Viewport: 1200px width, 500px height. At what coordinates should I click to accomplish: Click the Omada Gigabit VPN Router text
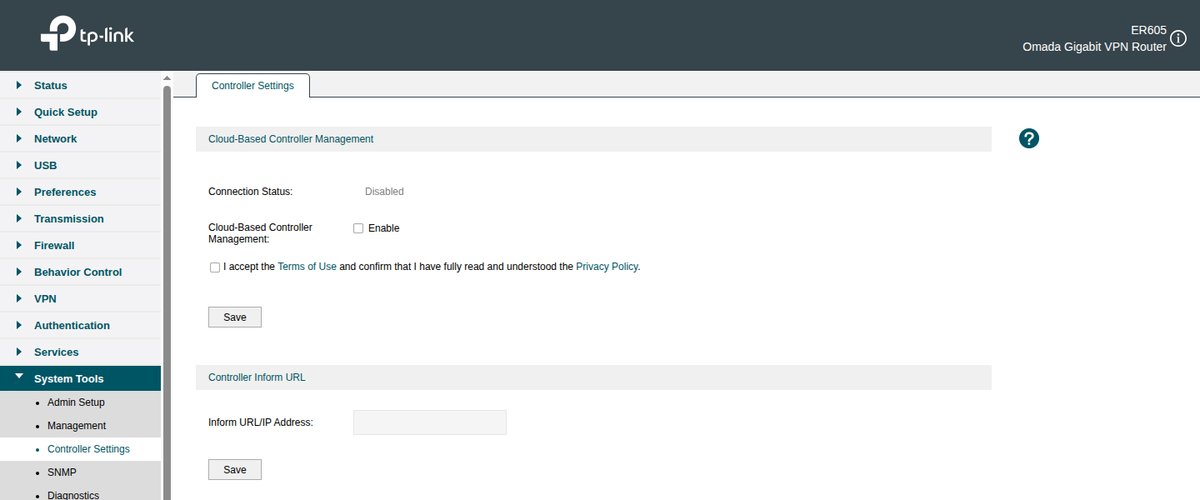click(x=1094, y=47)
